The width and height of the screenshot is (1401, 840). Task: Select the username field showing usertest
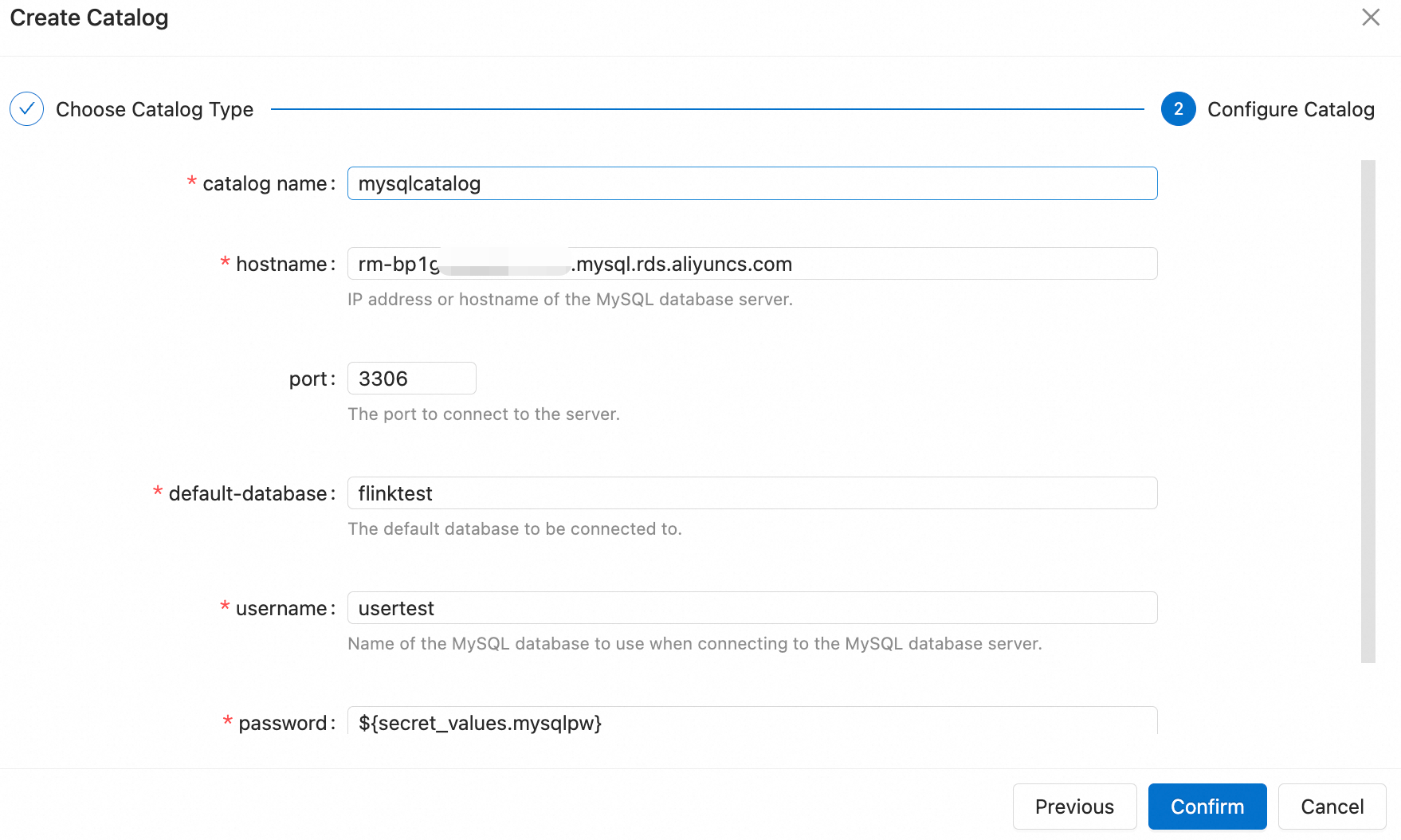pyautogui.click(x=752, y=607)
